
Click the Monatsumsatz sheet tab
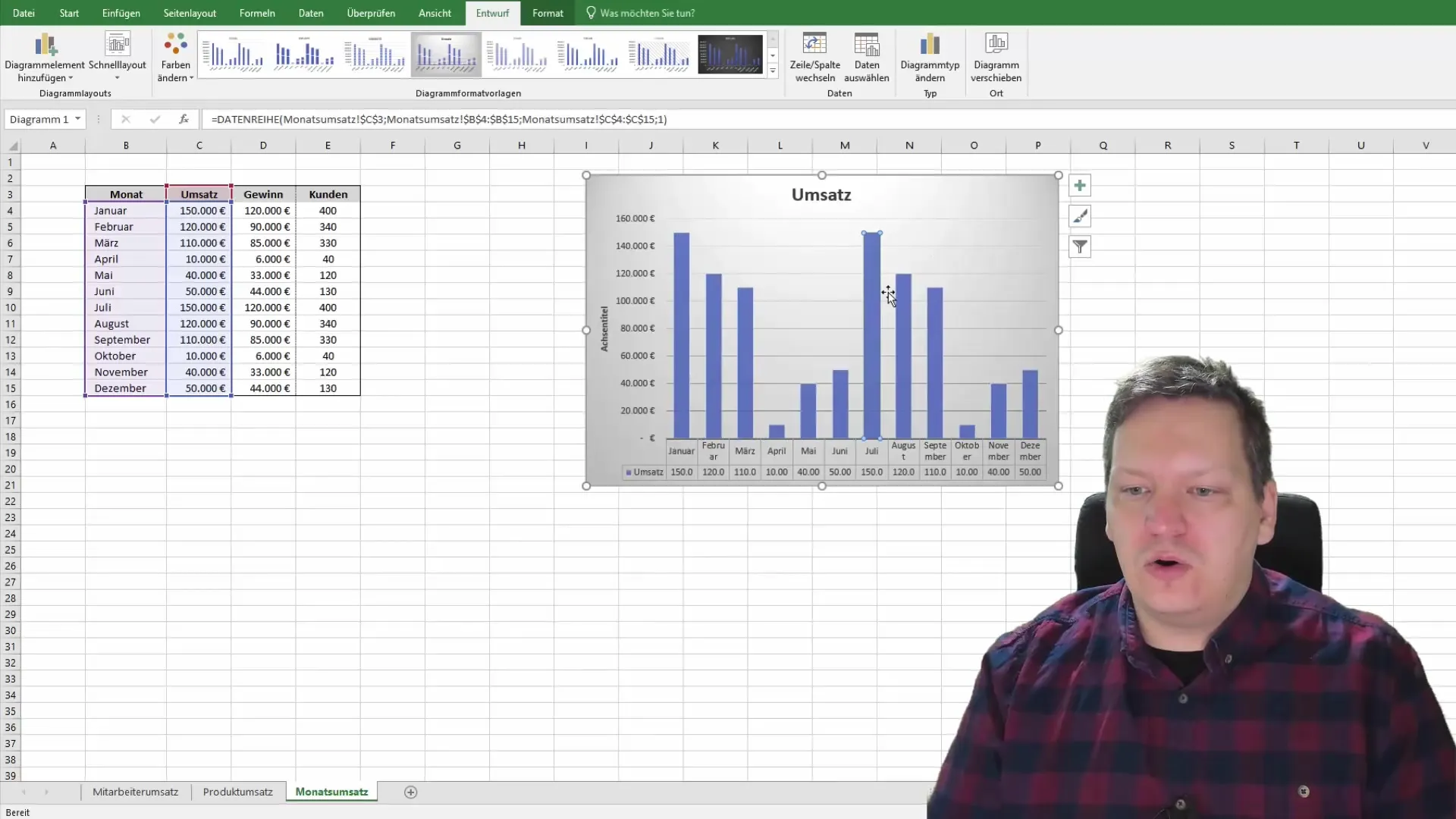[331, 792]
